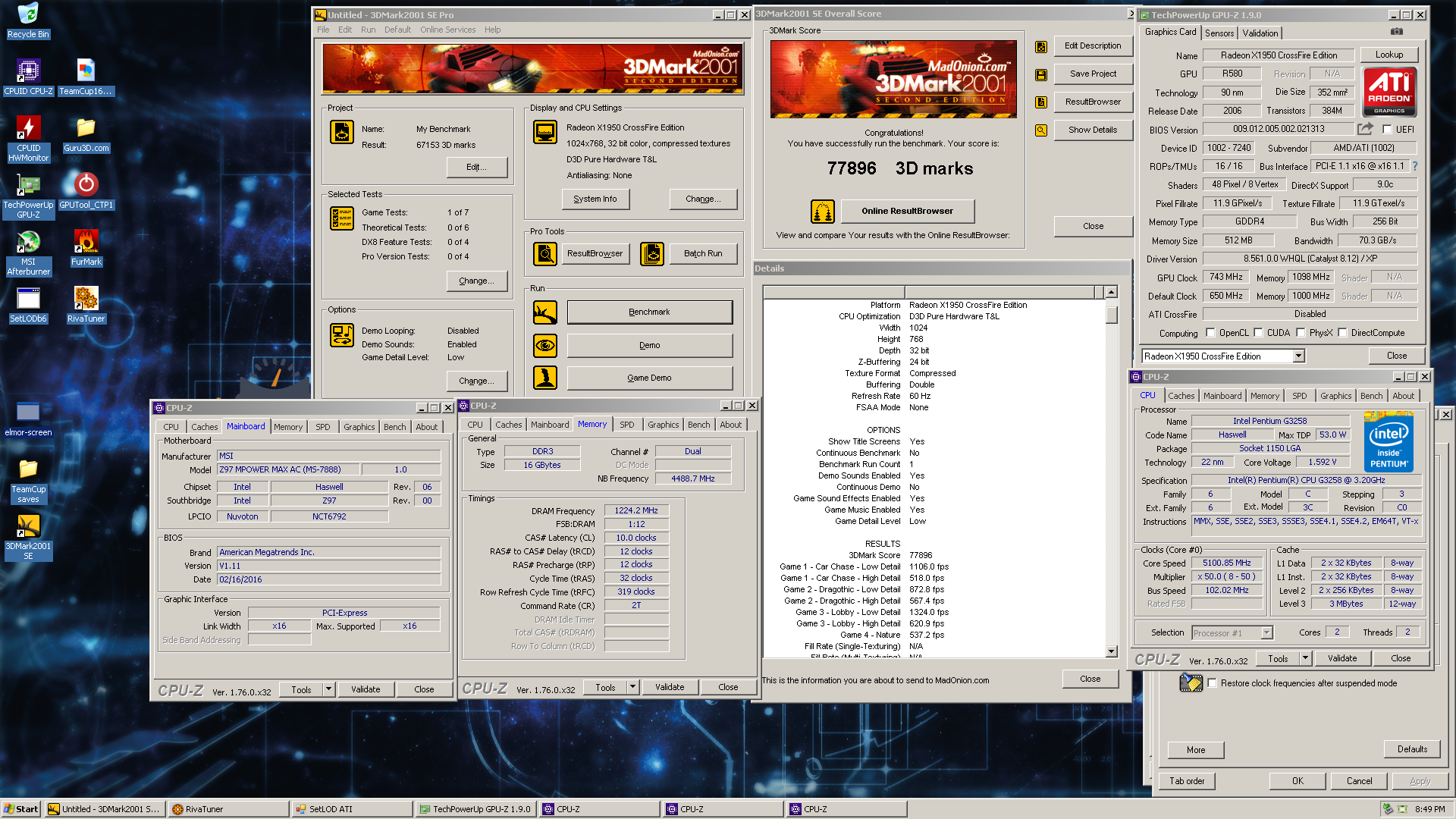Toggle the OpenCL checkbox in GPU-Z
Image resolution: width=1456 pixels, height=819 pixels.
coord(1210,333)
